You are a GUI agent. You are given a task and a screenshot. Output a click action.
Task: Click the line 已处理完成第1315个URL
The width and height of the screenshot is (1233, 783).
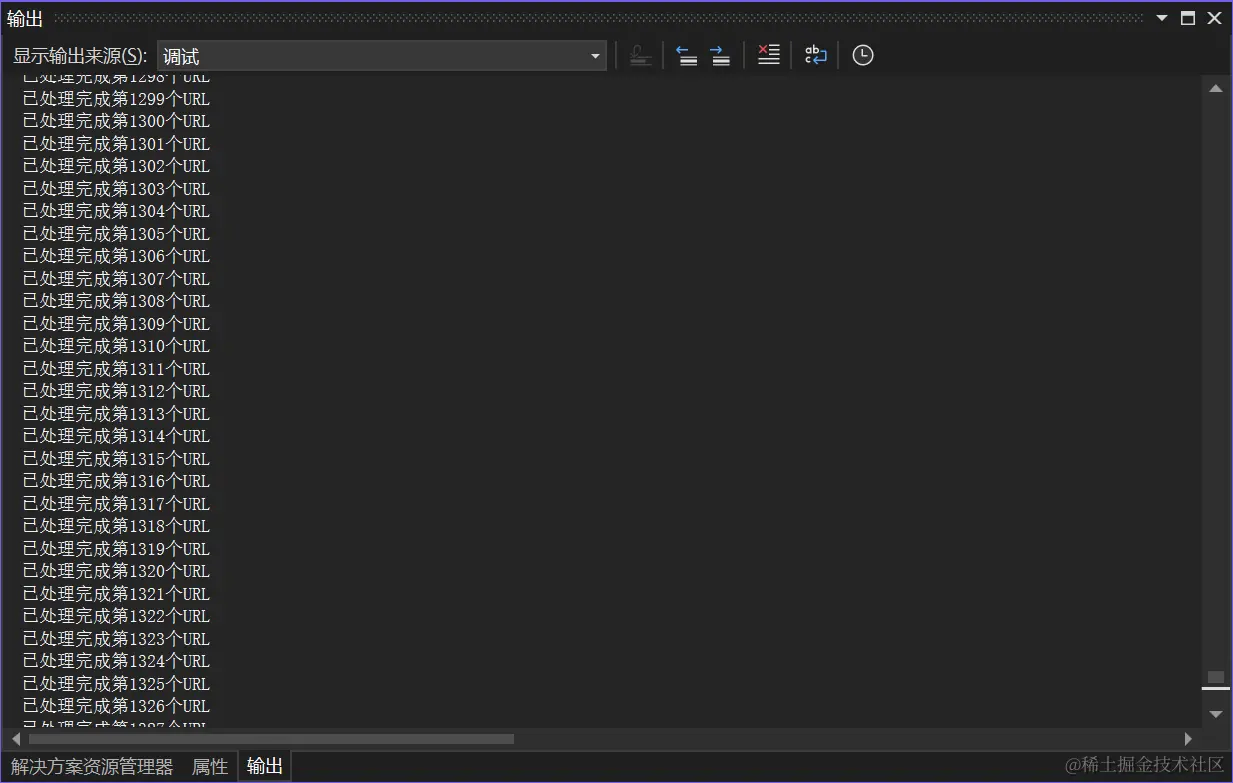tap(116, 459)
